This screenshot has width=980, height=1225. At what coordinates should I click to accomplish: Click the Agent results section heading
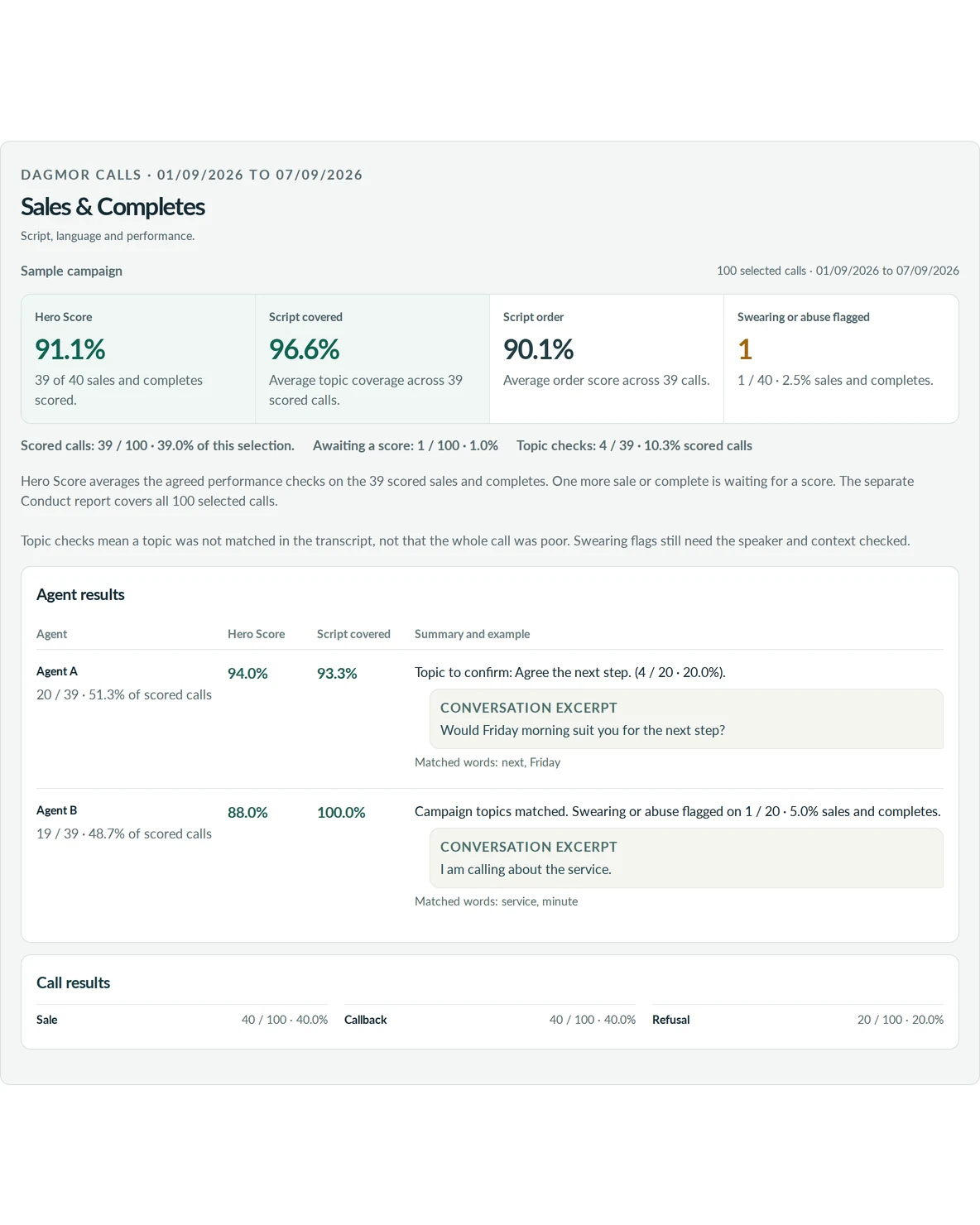pos(80,594)
